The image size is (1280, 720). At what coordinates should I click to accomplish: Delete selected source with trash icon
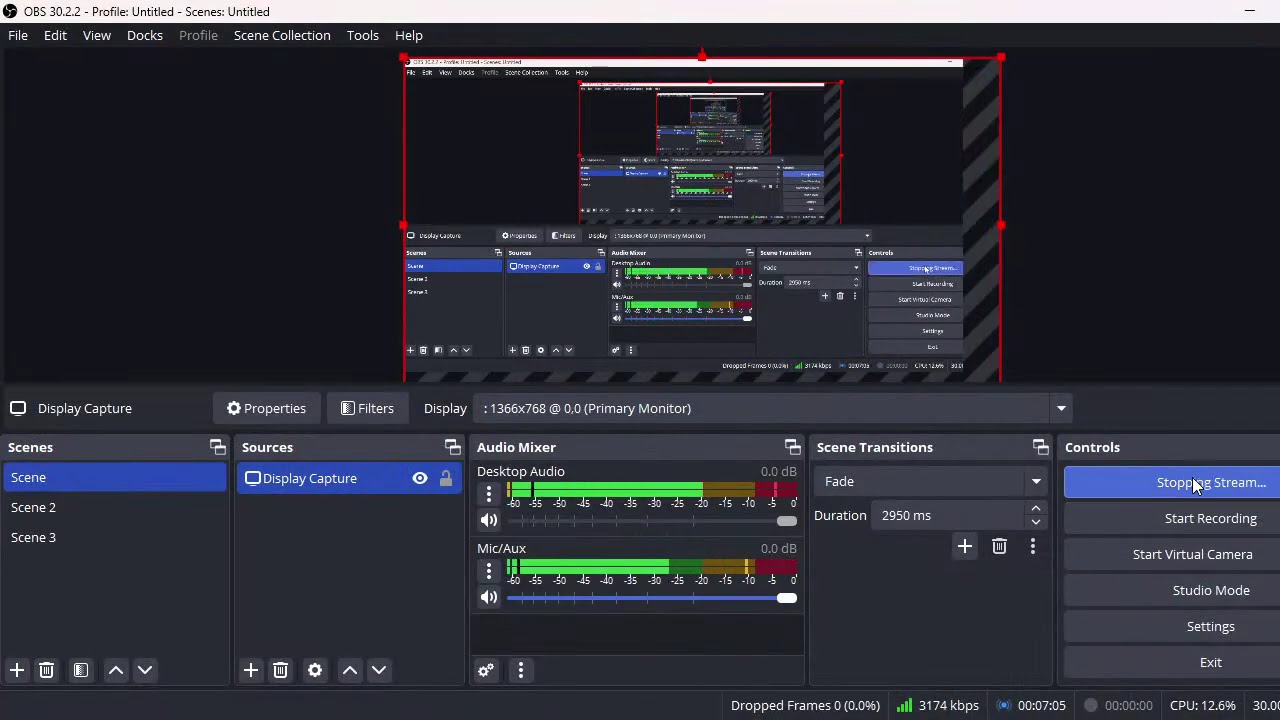[280, 670]
